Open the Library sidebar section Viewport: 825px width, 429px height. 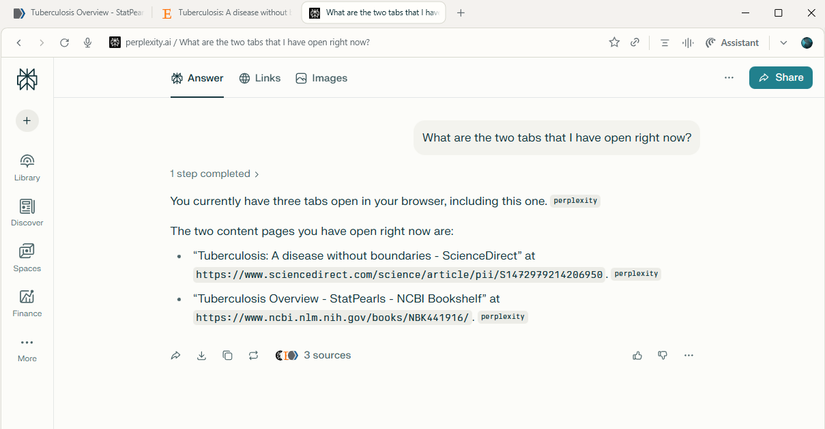pyautogui.click(x=27, y=167)
